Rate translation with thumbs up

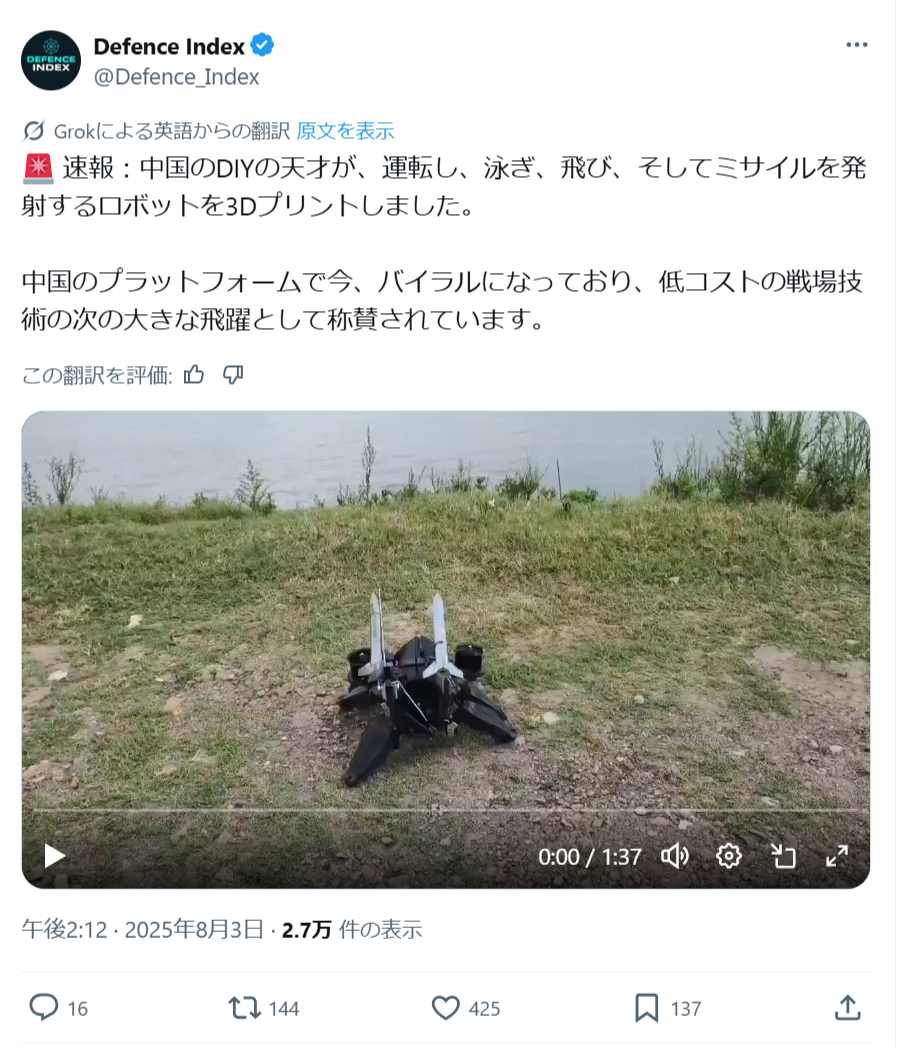194,375
